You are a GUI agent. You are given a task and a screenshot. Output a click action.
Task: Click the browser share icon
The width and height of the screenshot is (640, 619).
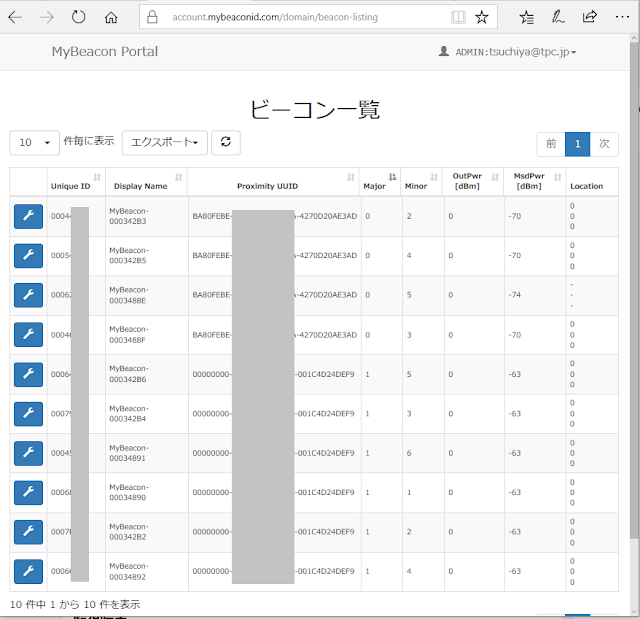tap(589, 17)
